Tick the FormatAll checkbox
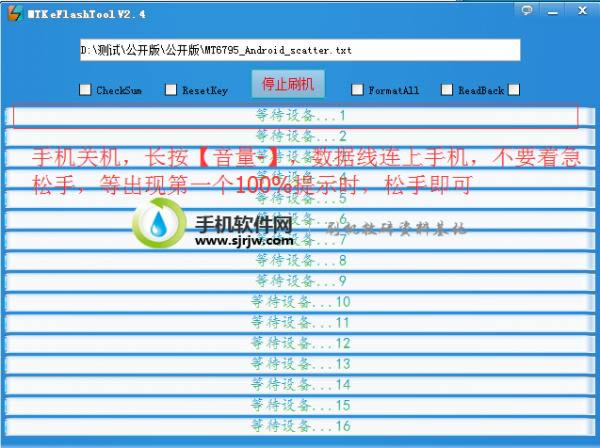Viewport: 600px width, 448px height. coord(357,90)
